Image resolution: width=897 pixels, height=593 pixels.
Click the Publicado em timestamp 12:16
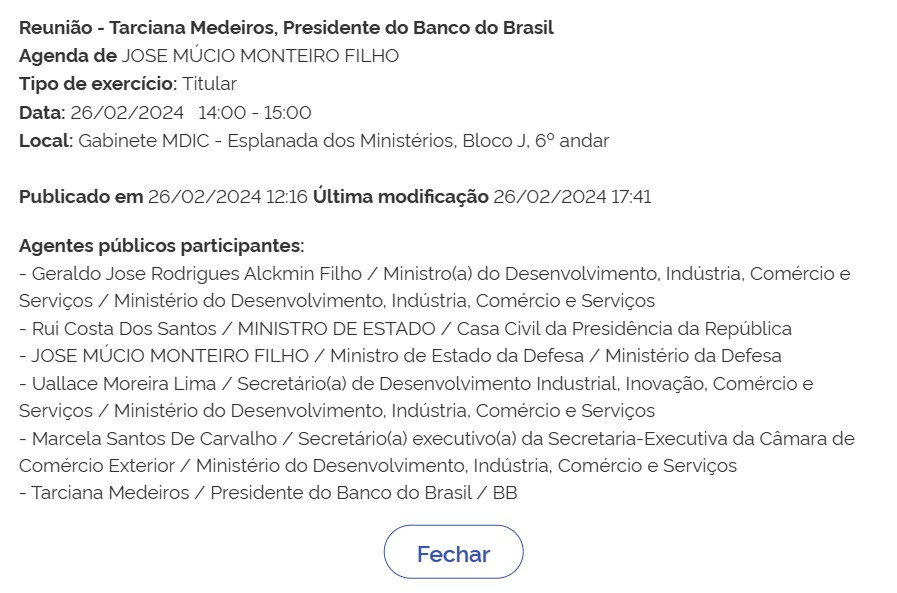[228, 196]
